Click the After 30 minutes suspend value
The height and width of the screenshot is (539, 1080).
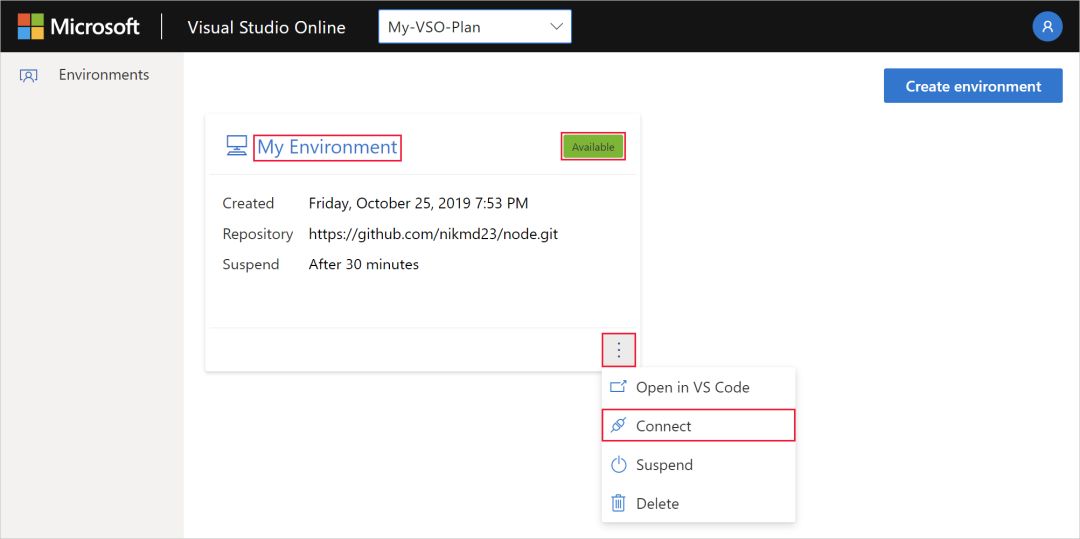(x=364, y=264)
